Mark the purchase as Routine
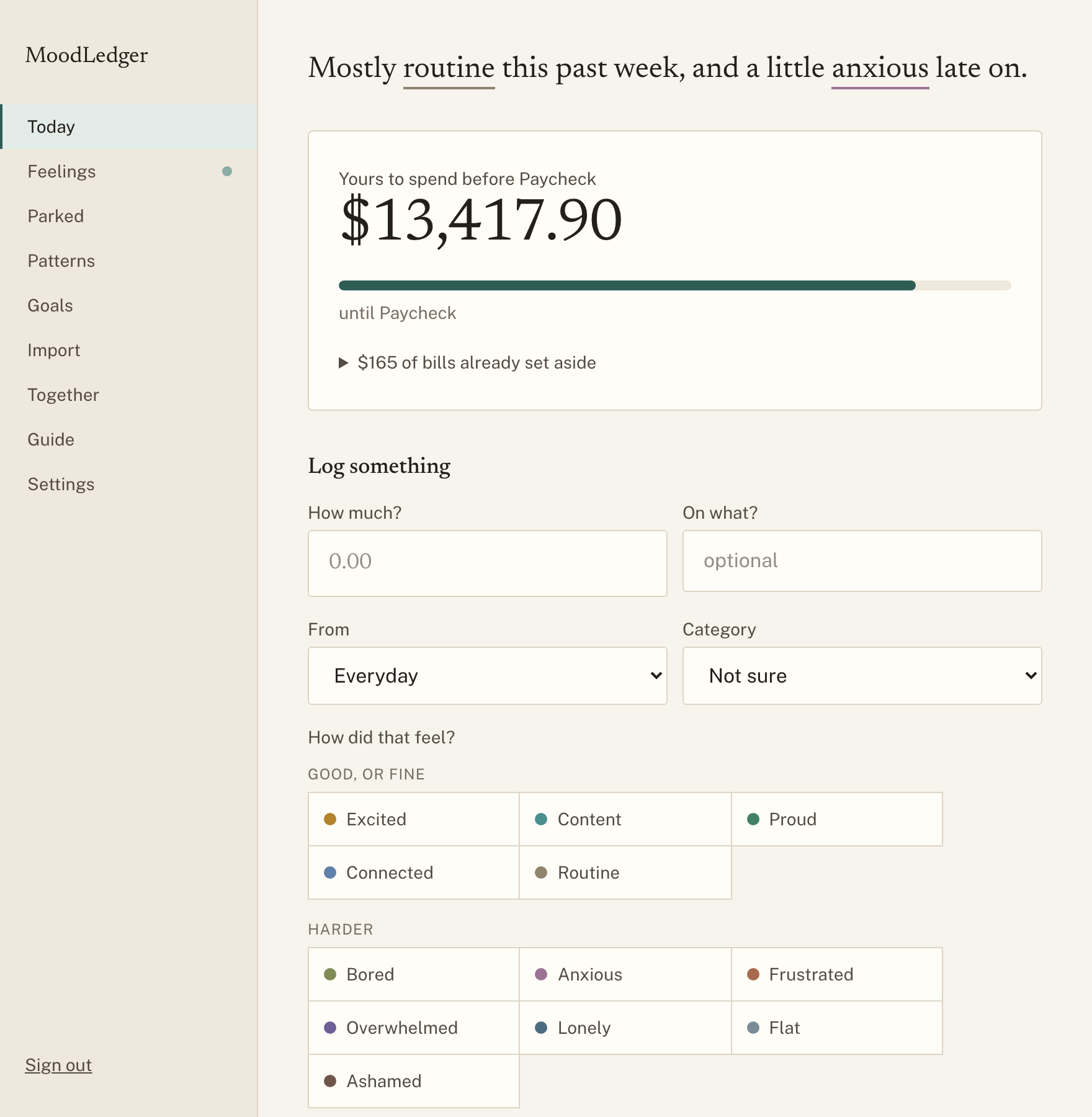Image resolution: width=1092 pixels, height=1117 pixels. point(625,873)
